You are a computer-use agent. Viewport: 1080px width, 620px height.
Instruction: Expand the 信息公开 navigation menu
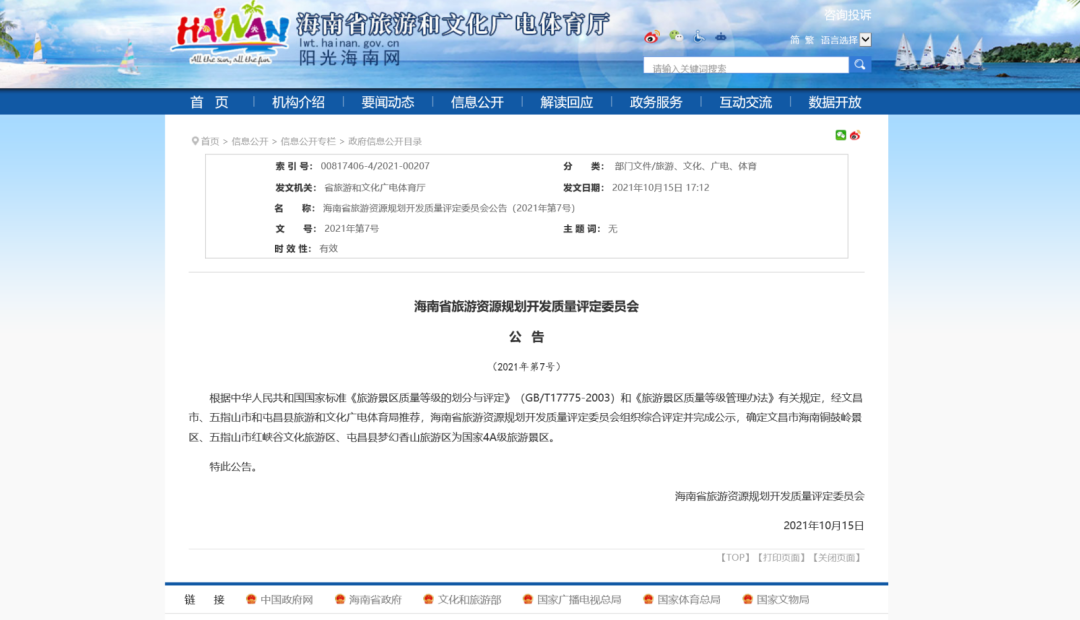point(477,102)
